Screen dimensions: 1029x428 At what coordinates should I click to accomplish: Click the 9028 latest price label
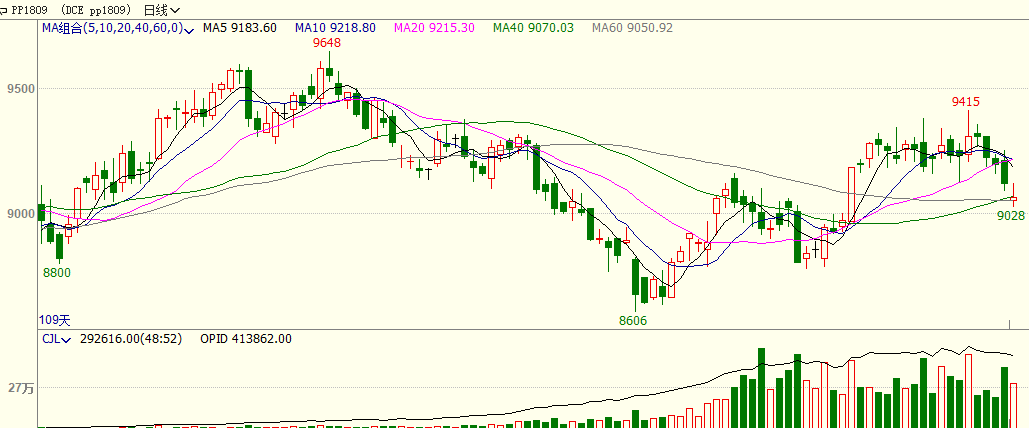(x=1011, y=215)
